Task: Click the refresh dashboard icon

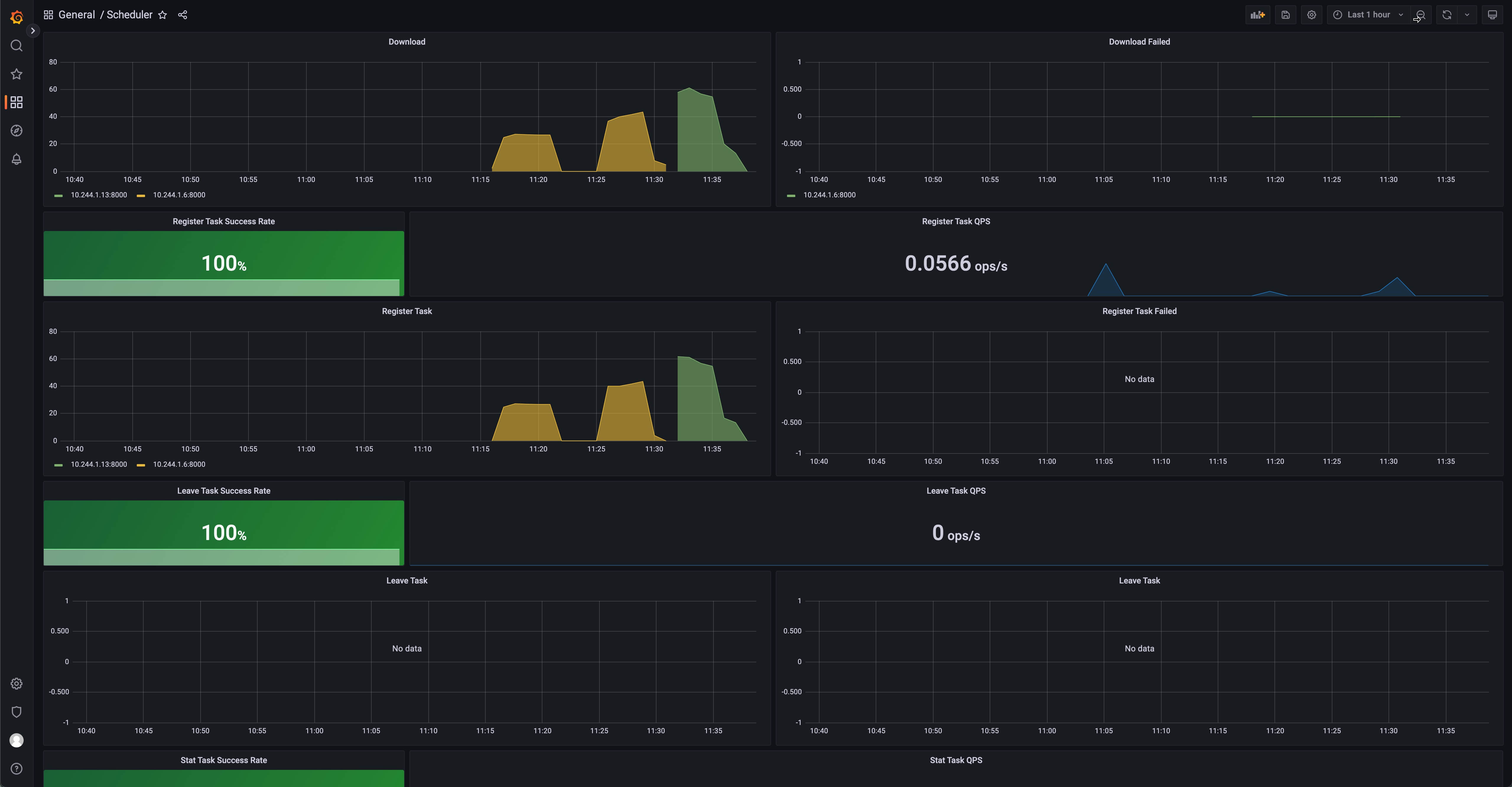Action: coord(1447,15)
